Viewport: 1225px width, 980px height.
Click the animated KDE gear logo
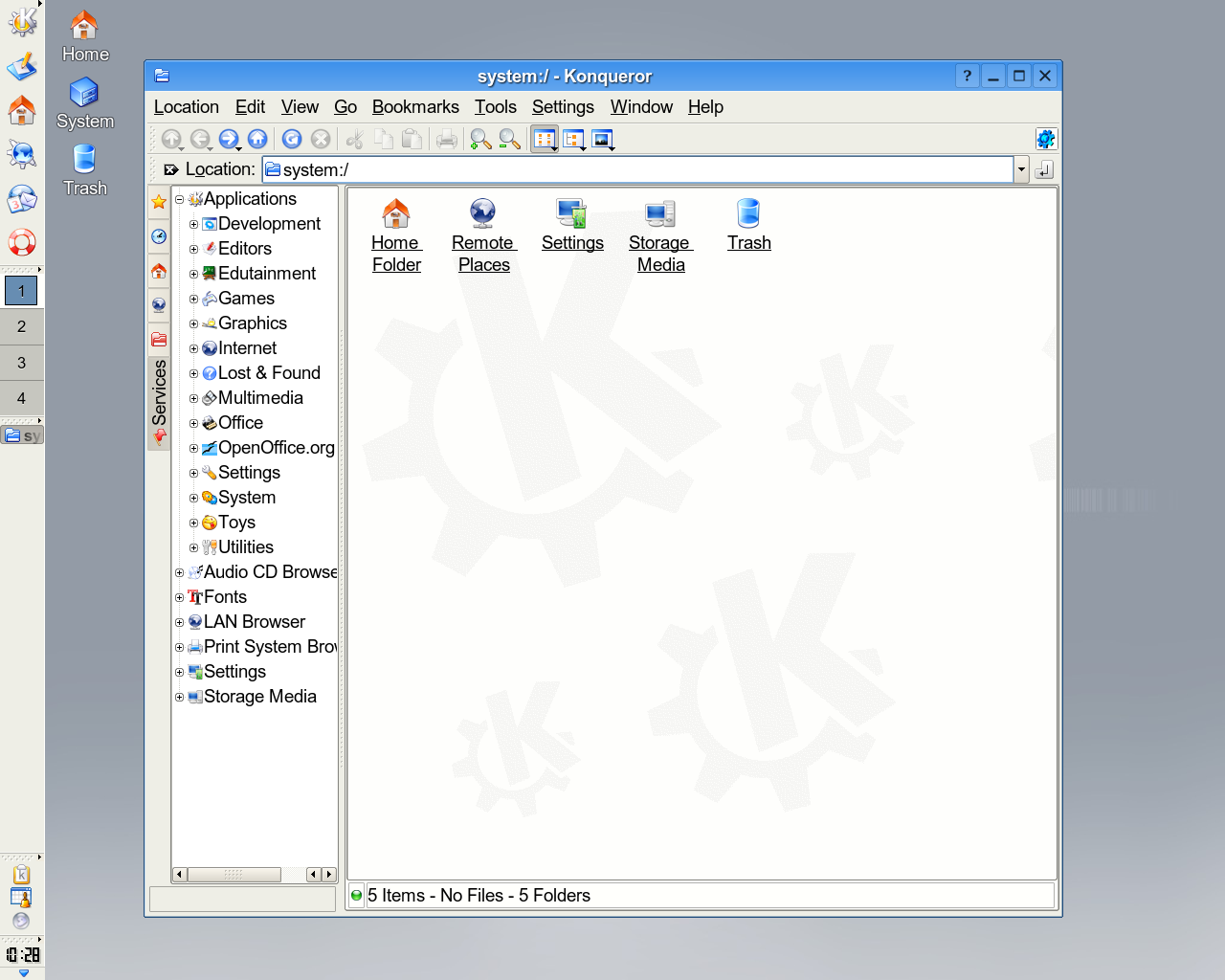coord(1046,139)
